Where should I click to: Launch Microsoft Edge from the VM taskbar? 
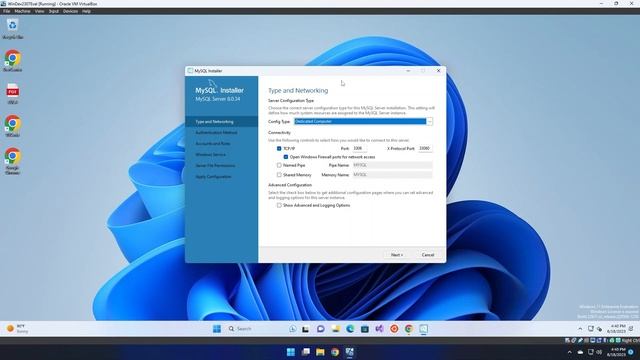[350, 329]
